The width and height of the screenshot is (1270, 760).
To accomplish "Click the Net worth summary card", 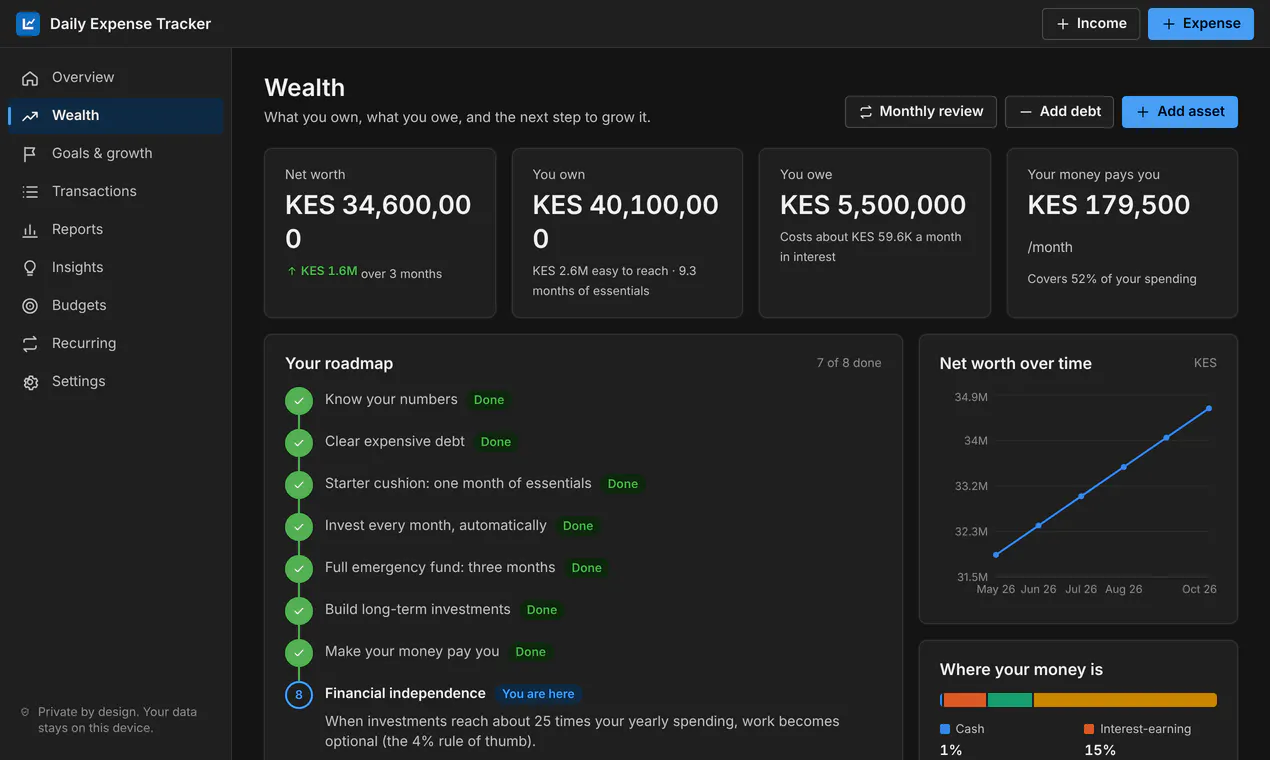I will (x=380, y=233).
